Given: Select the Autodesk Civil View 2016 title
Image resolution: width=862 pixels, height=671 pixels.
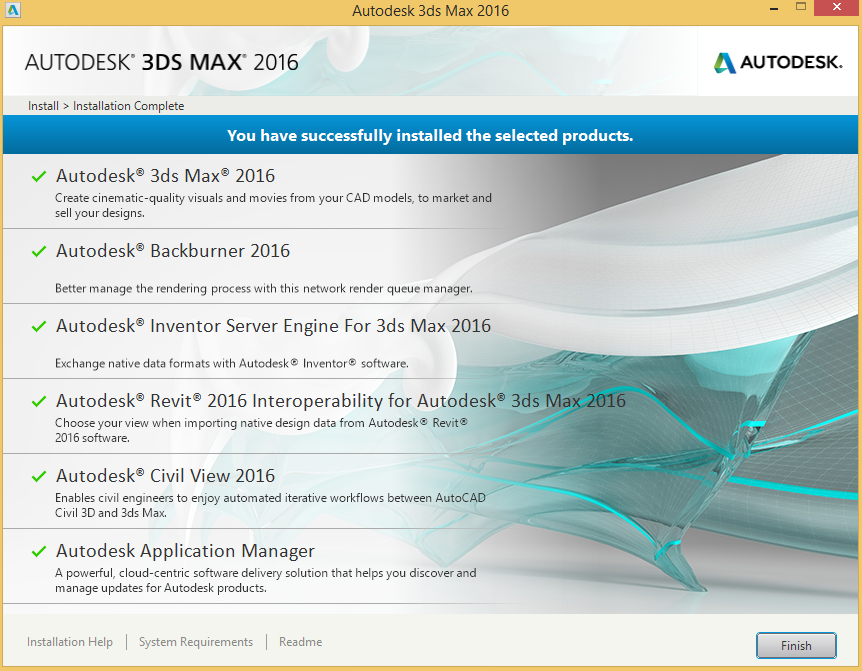Looking at the screenshot, I should tap(165, 476).
